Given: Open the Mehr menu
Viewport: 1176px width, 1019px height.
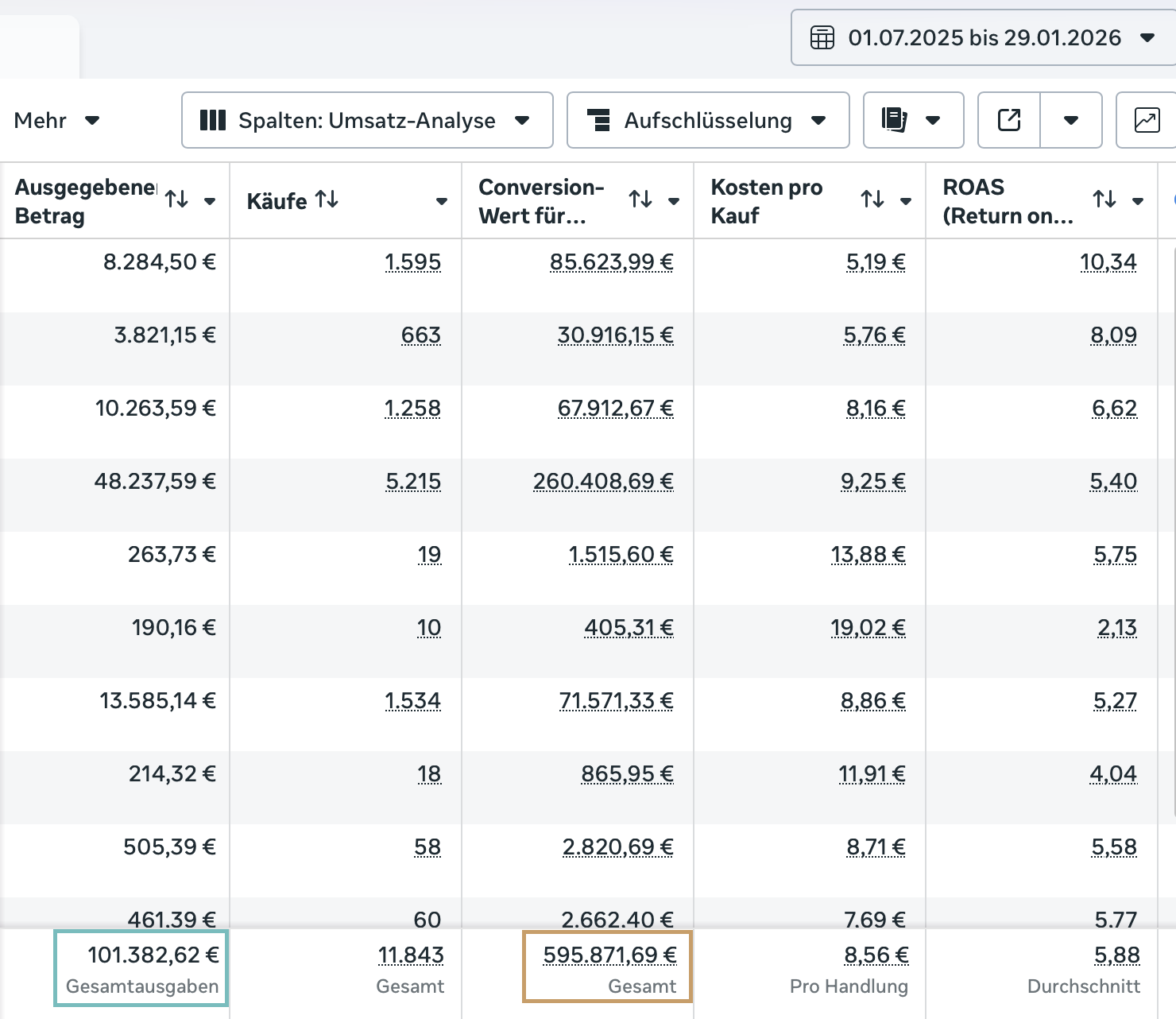Looking at the screenshot, I should (x=56, y=120).
